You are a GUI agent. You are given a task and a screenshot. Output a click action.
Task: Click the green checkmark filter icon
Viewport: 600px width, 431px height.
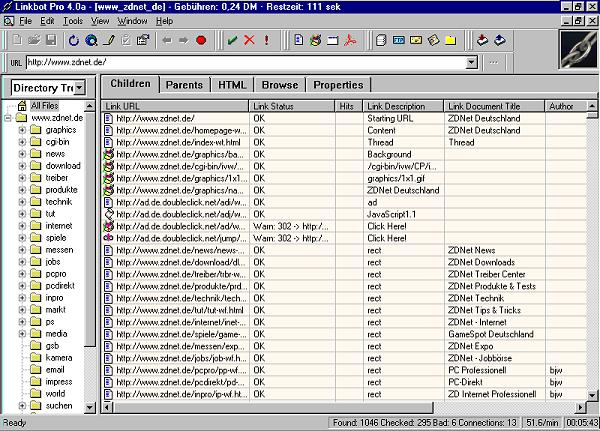(x=232, y=40)
